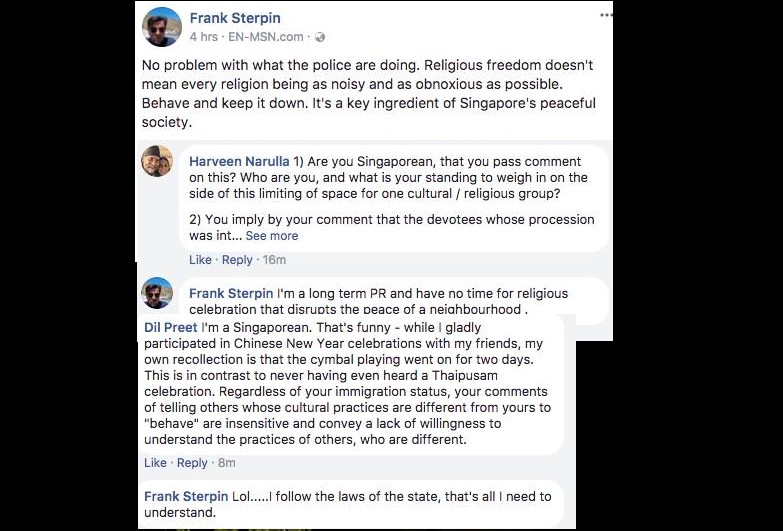The image size is (783, 531).
Task: Reply to Dil Preet's comment
Action: pos(192,463)
